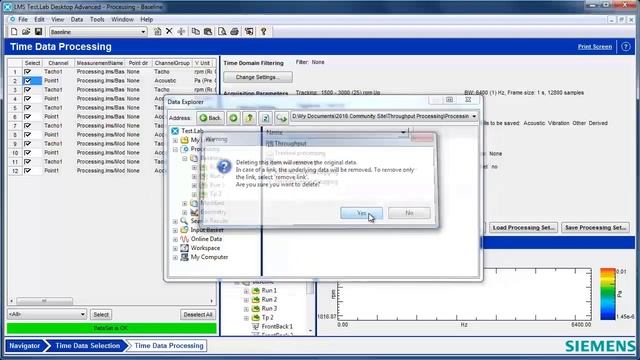Viewport: 640px width, 360px height.
Task: Click the export window icon in the toolbar
Action: click(x=249, y=31)
